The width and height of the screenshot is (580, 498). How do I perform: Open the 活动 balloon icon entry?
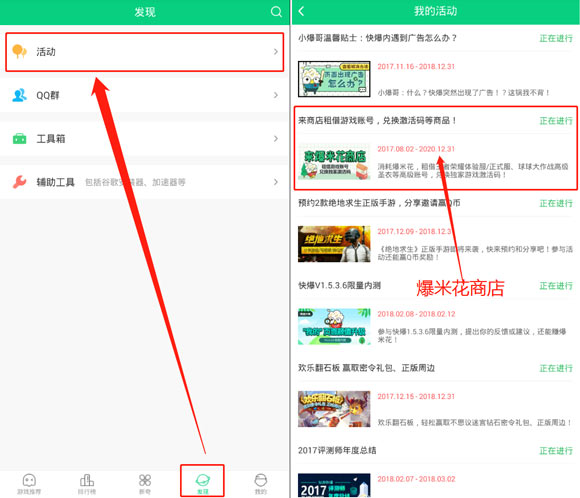[19, 51]
